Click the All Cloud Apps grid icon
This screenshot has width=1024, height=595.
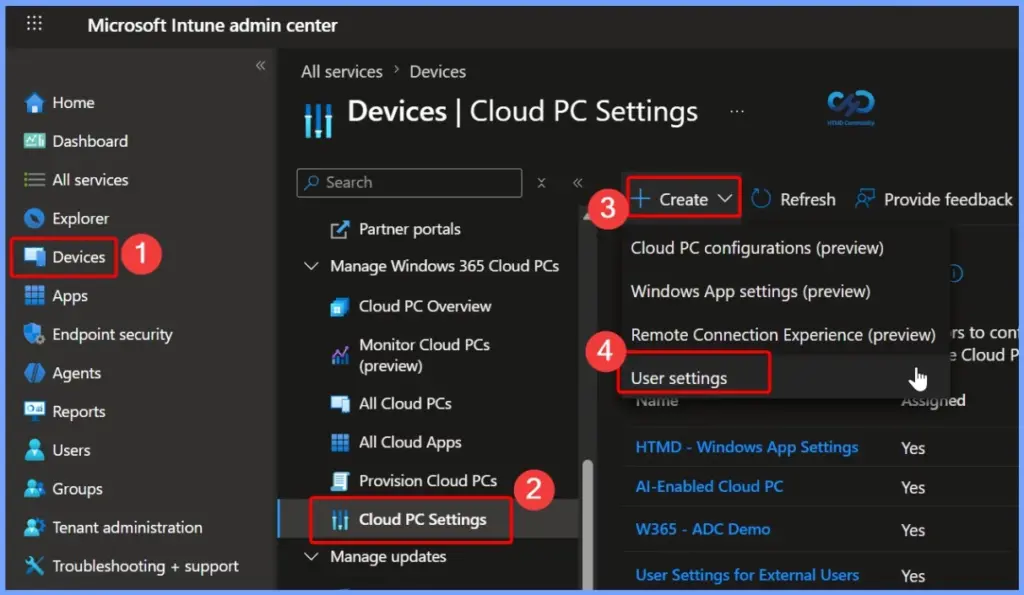pos(340,442)
